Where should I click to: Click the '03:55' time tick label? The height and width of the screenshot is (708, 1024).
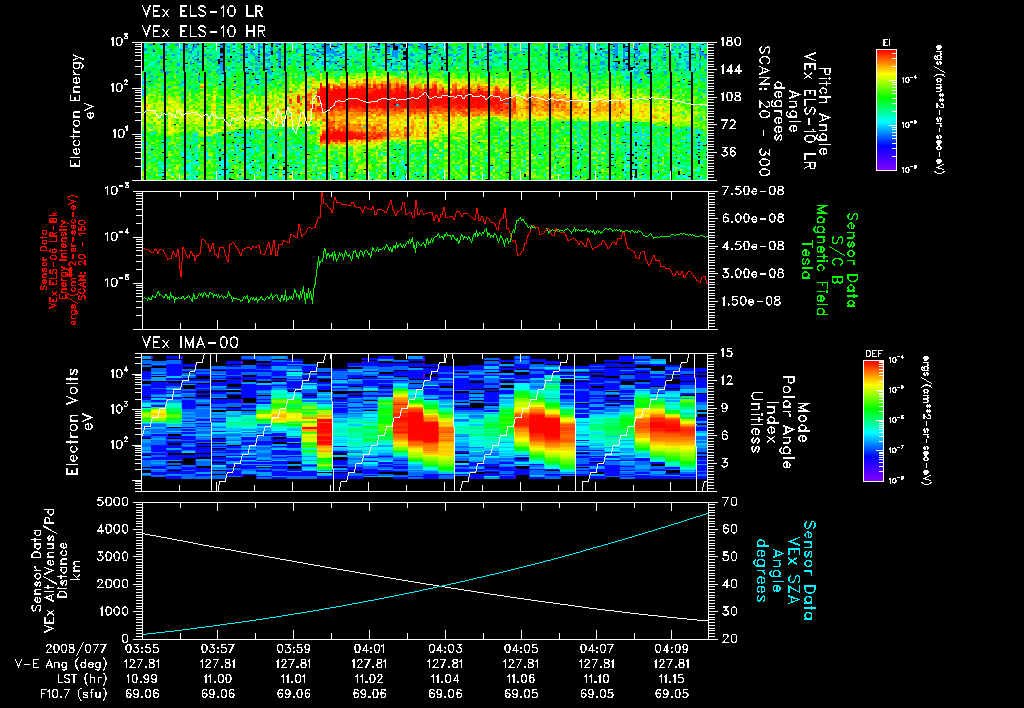[142, 649]
